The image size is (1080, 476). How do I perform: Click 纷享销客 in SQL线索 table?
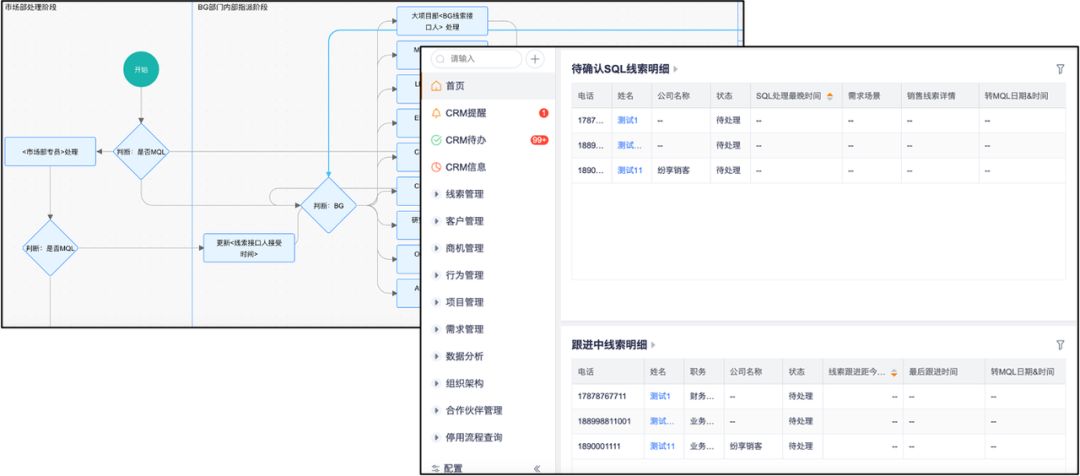point(674,170)
